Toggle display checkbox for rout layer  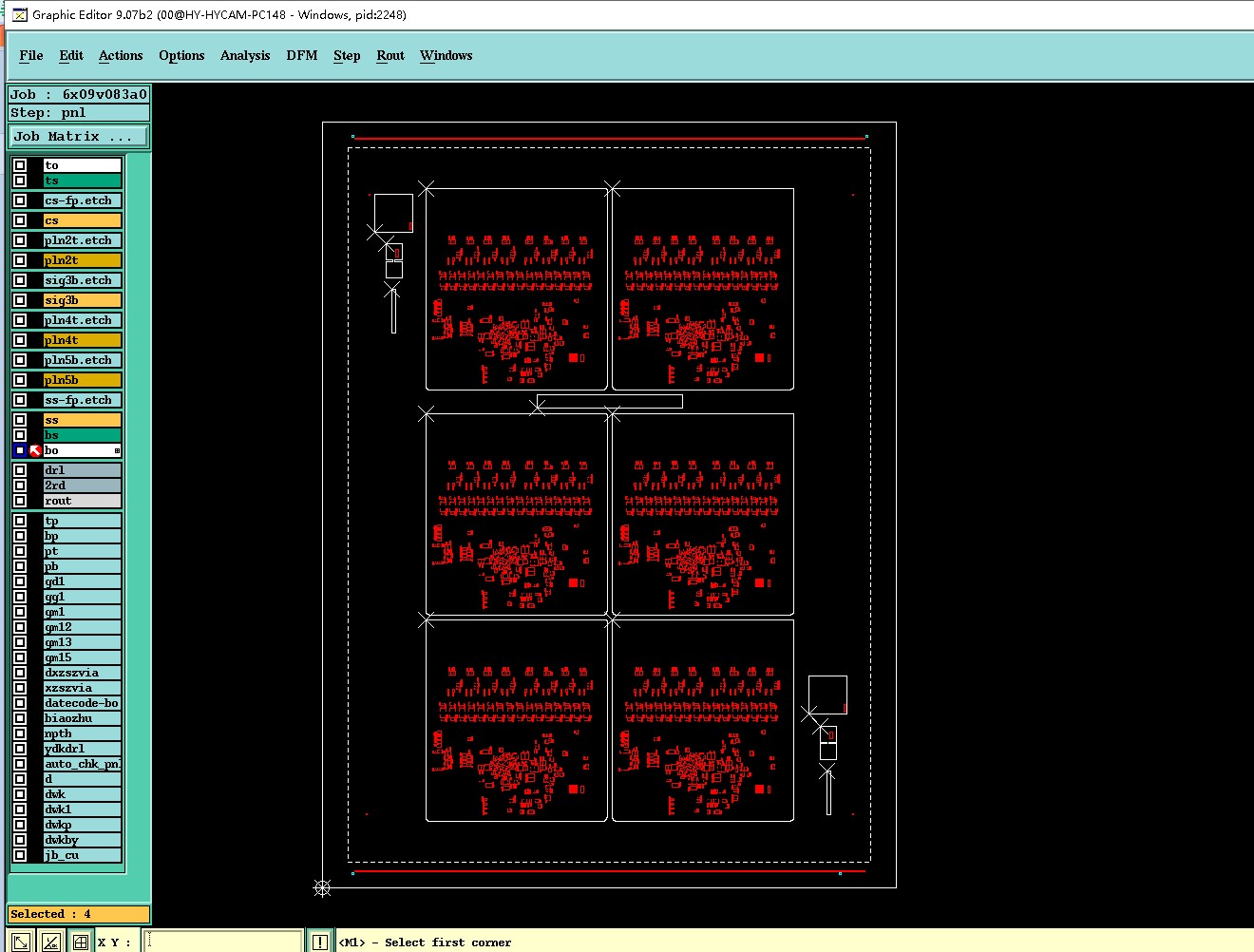20,501
